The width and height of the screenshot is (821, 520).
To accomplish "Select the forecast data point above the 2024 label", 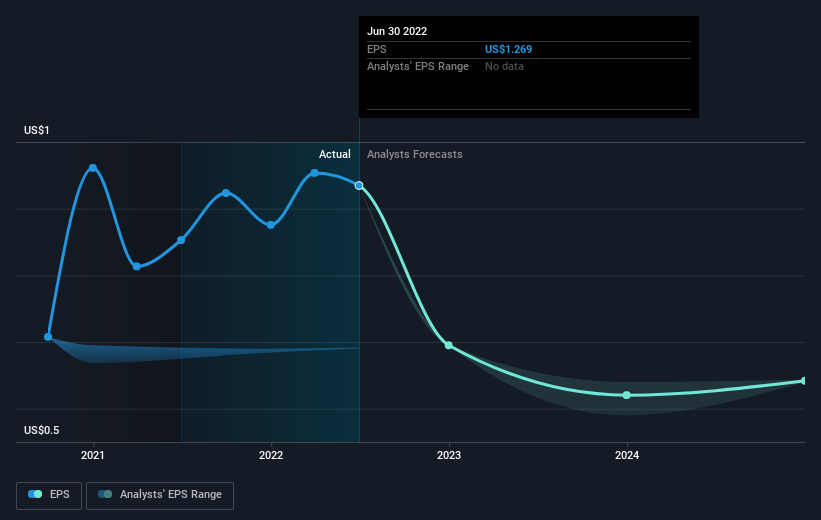I will tap(627, 395).
